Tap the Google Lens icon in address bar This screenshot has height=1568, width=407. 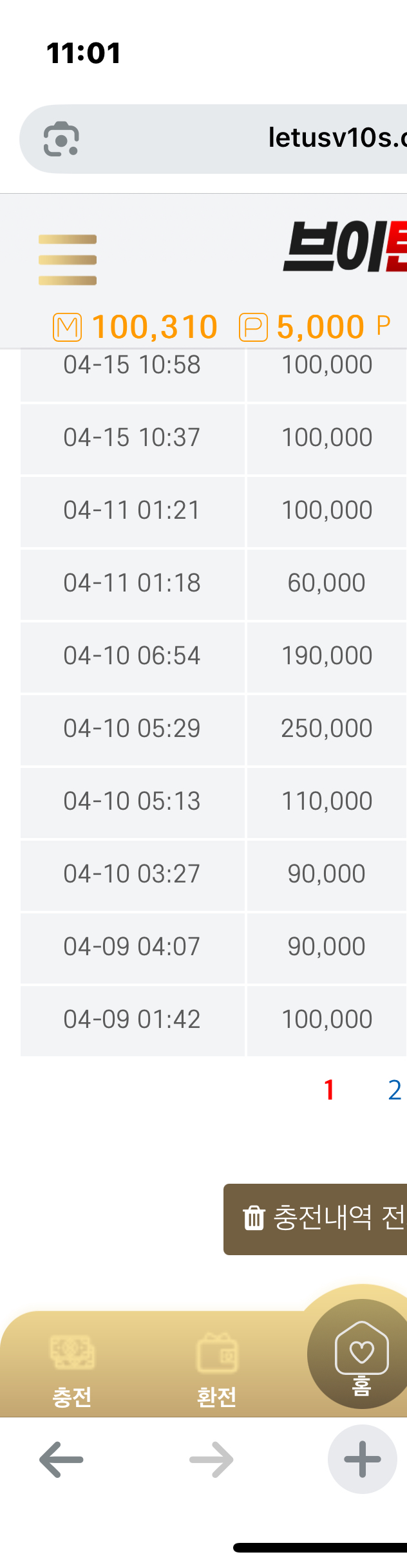coord(61,139)
